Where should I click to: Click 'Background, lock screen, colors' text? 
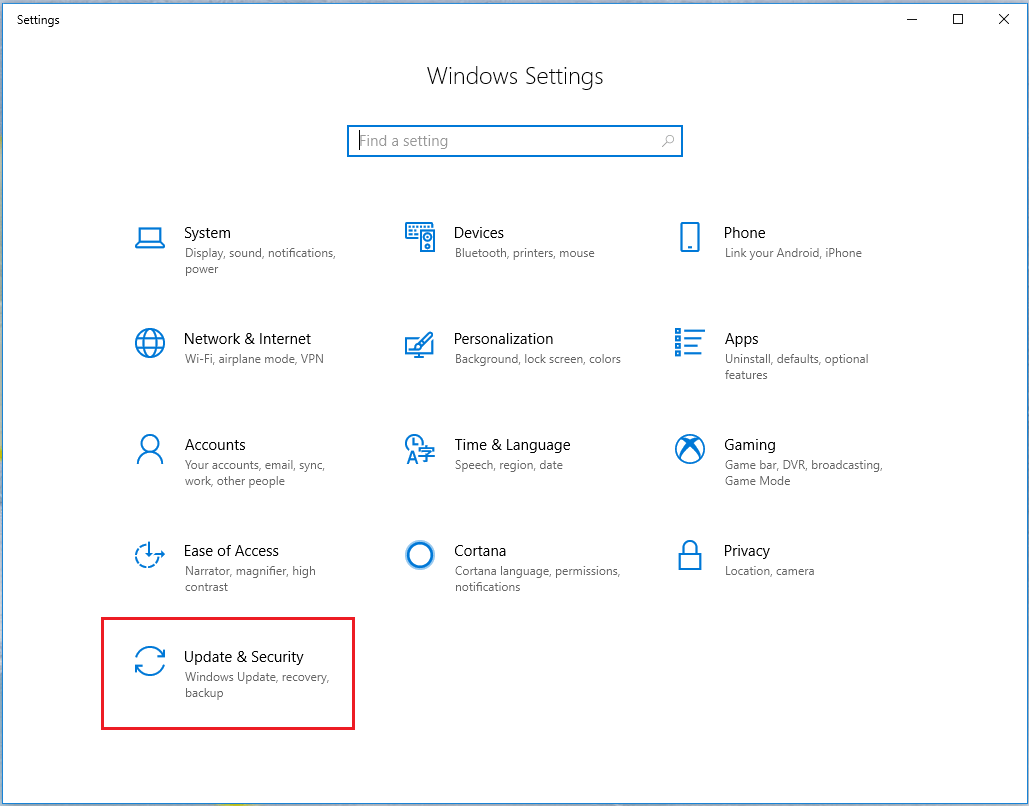point(537,359)
